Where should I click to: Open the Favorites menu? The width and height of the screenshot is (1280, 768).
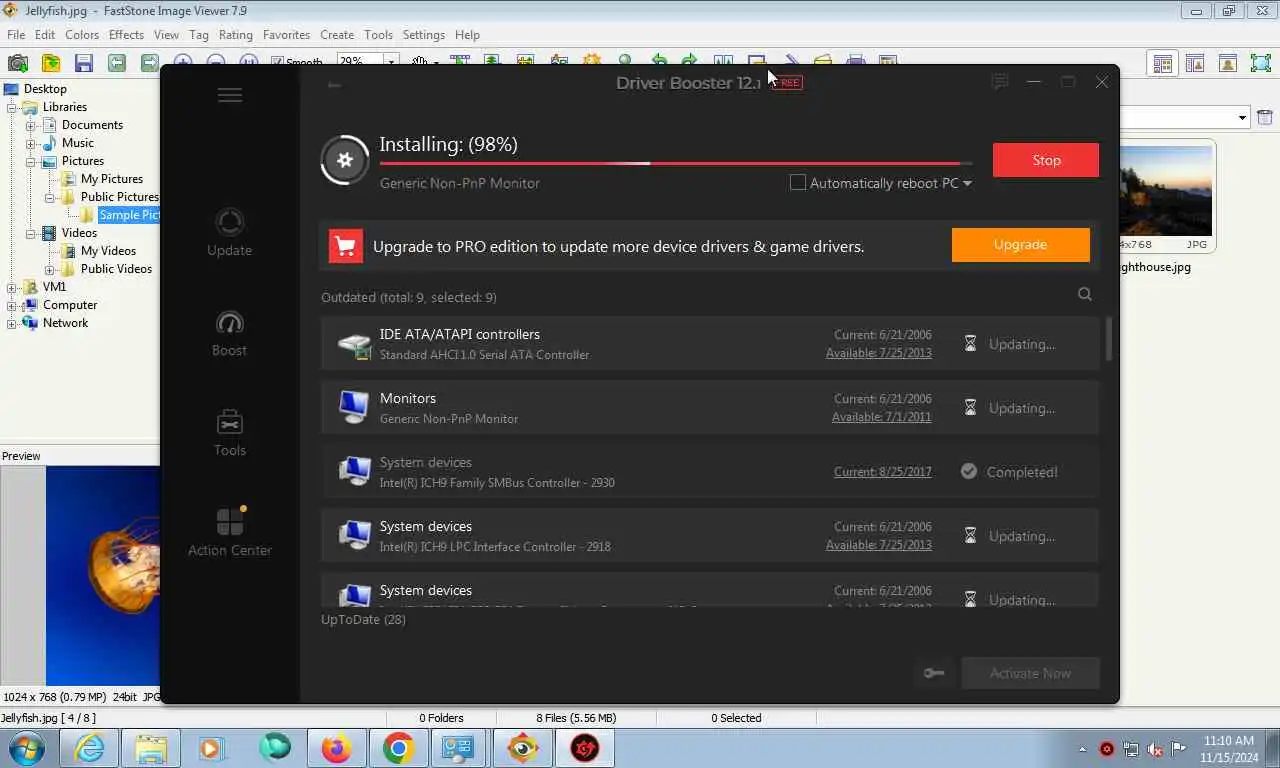286,35
